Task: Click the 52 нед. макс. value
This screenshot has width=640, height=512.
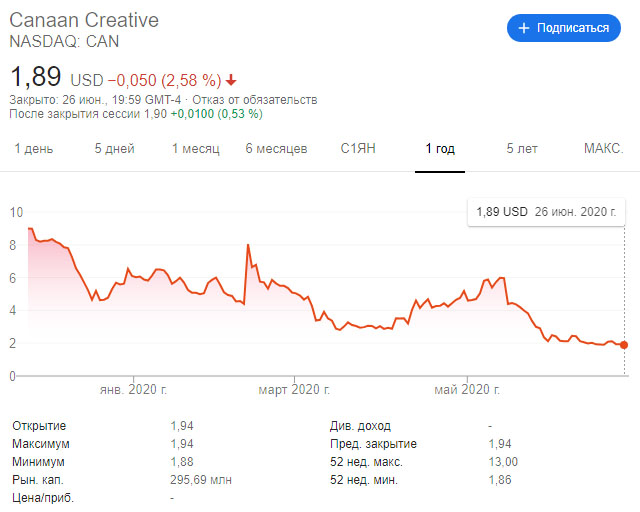Action: coord(503,462)
